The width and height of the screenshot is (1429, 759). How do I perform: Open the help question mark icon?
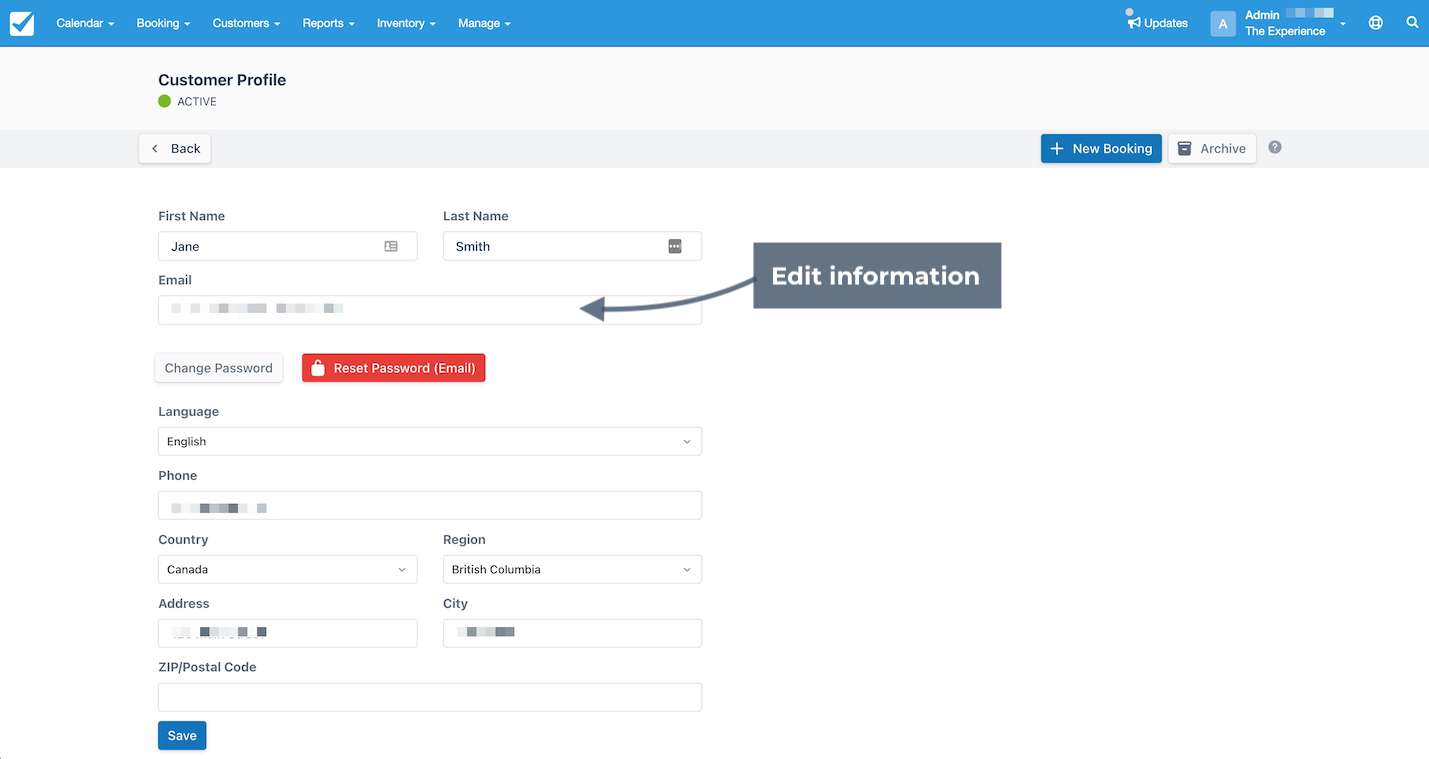coord(1275,147)
